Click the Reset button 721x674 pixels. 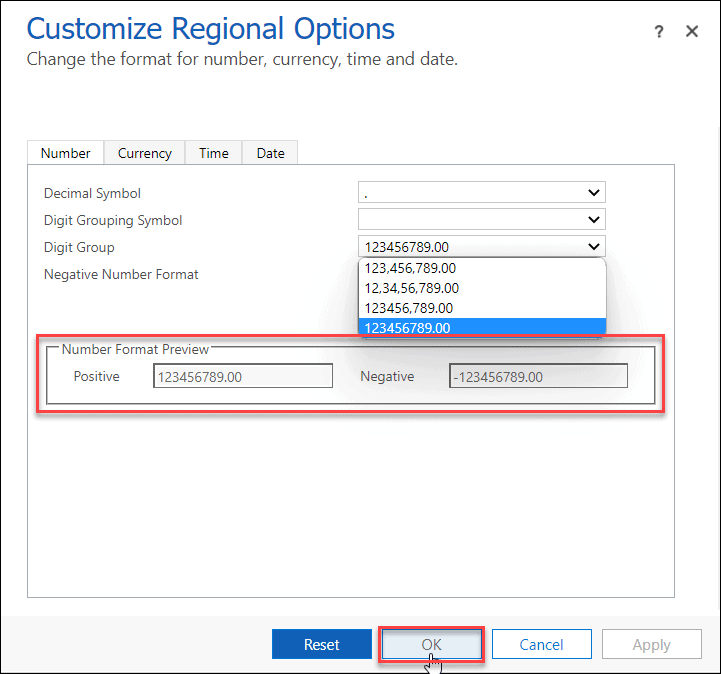[x=321, y=644]
